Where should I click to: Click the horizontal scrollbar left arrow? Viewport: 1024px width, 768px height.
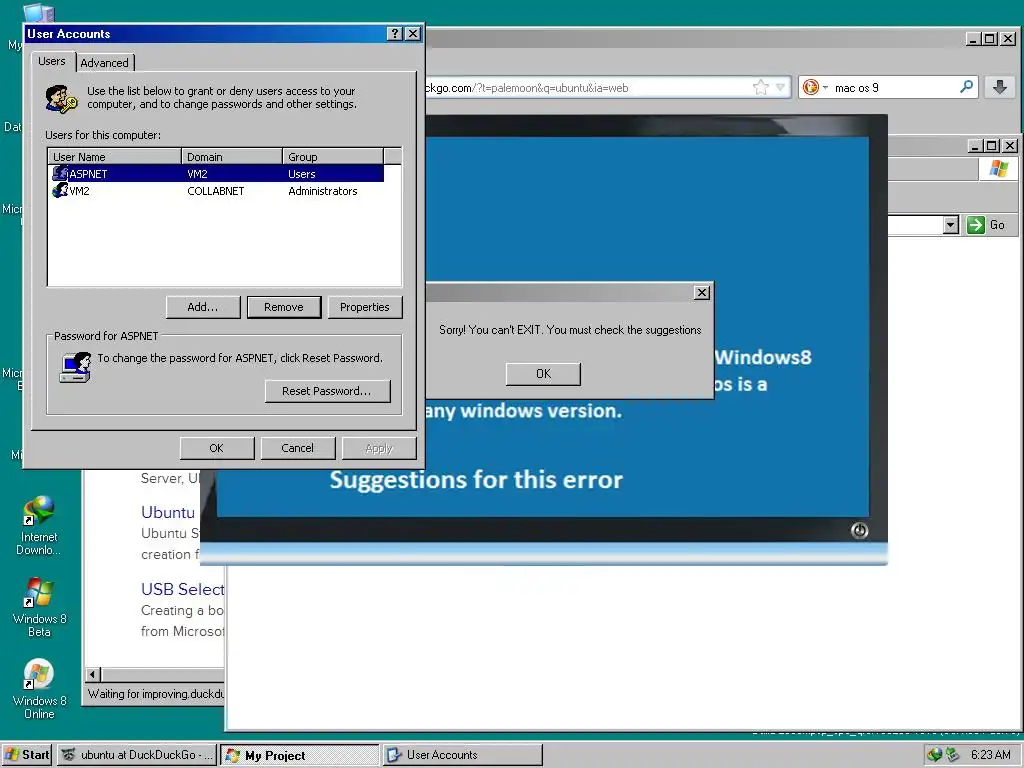point(93,675)
